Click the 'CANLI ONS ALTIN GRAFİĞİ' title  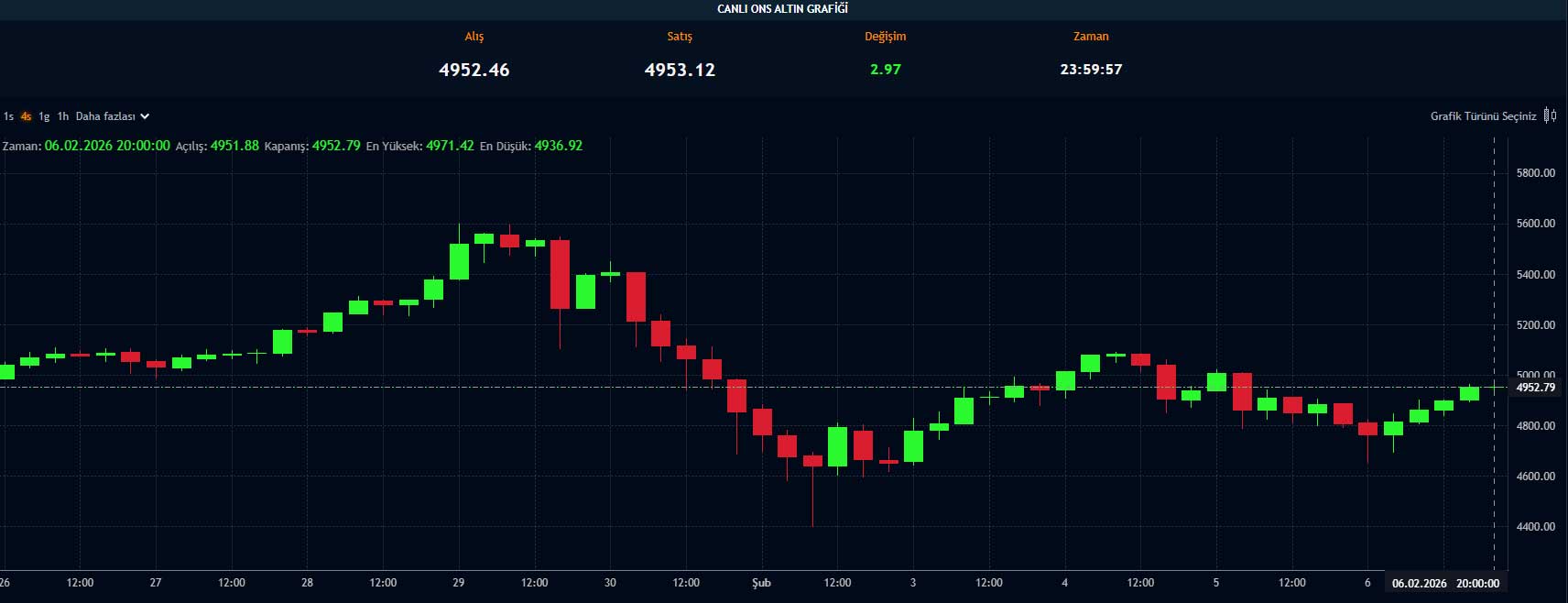(x=782, y=9)
